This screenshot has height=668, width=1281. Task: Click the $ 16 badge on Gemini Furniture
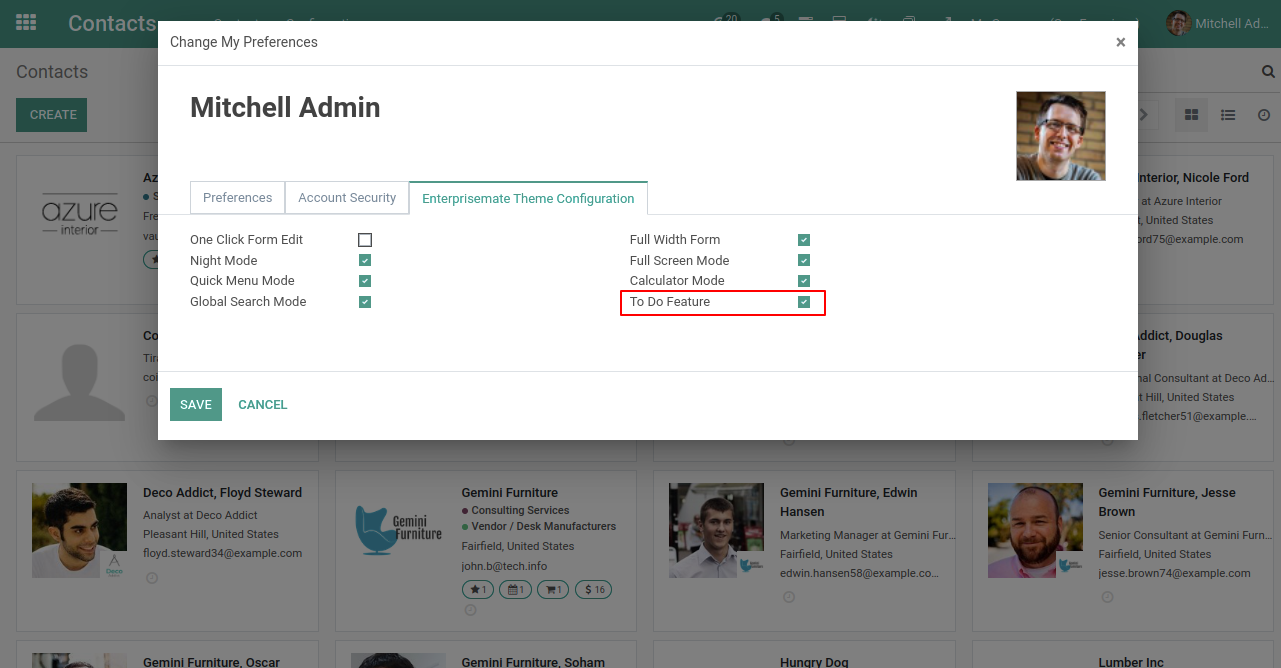tap(594, 590)
